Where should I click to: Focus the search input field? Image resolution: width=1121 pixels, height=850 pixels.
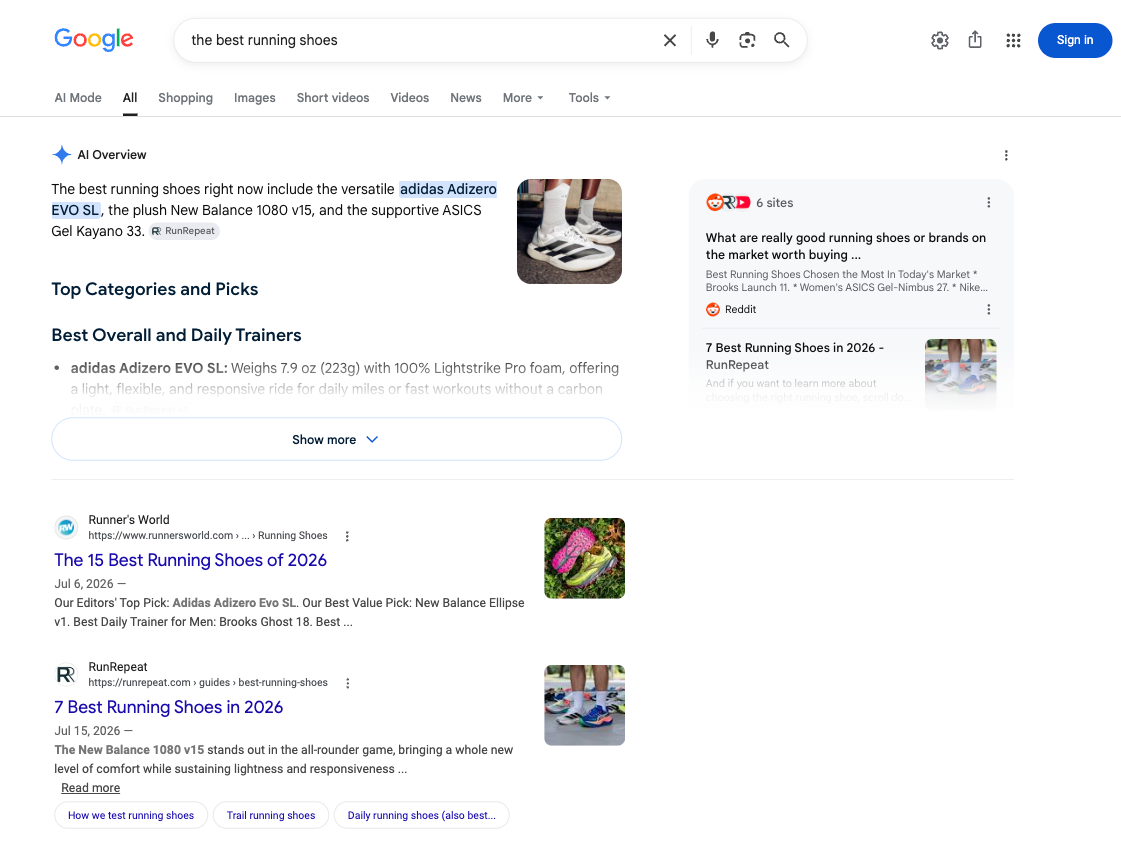pyautogui.click(x=422, y=40)
